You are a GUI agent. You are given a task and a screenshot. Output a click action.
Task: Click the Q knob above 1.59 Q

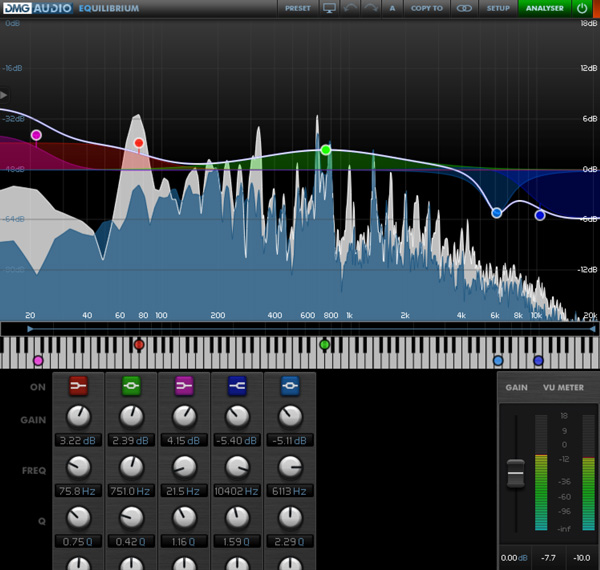click(237, 518)
